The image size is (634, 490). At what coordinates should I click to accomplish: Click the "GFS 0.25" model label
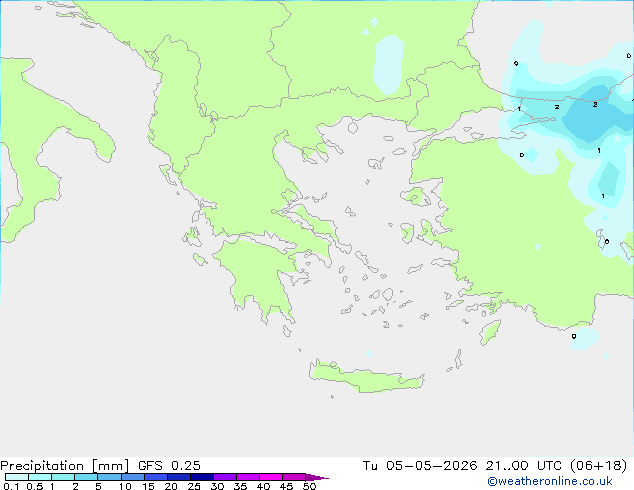coord(169,466)
